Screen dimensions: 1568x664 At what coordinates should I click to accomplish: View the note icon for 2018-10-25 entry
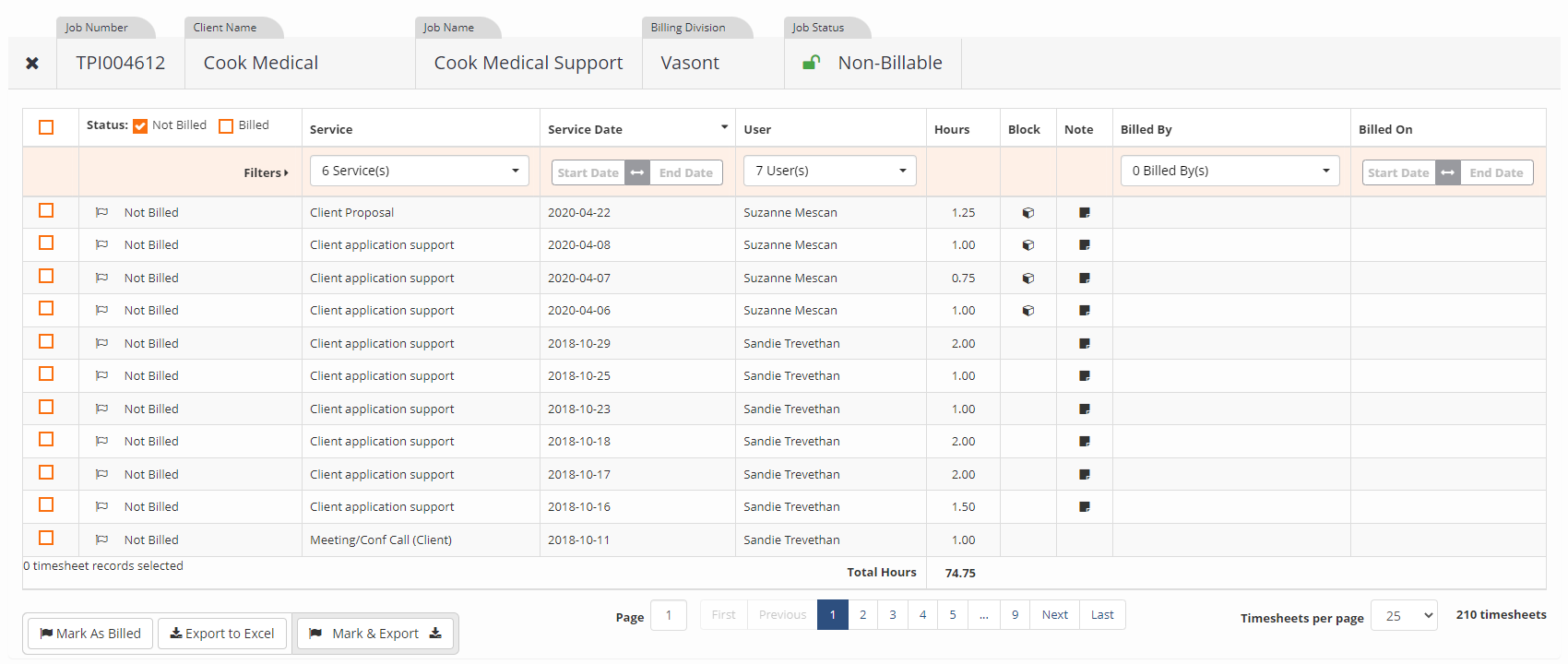1085,376
